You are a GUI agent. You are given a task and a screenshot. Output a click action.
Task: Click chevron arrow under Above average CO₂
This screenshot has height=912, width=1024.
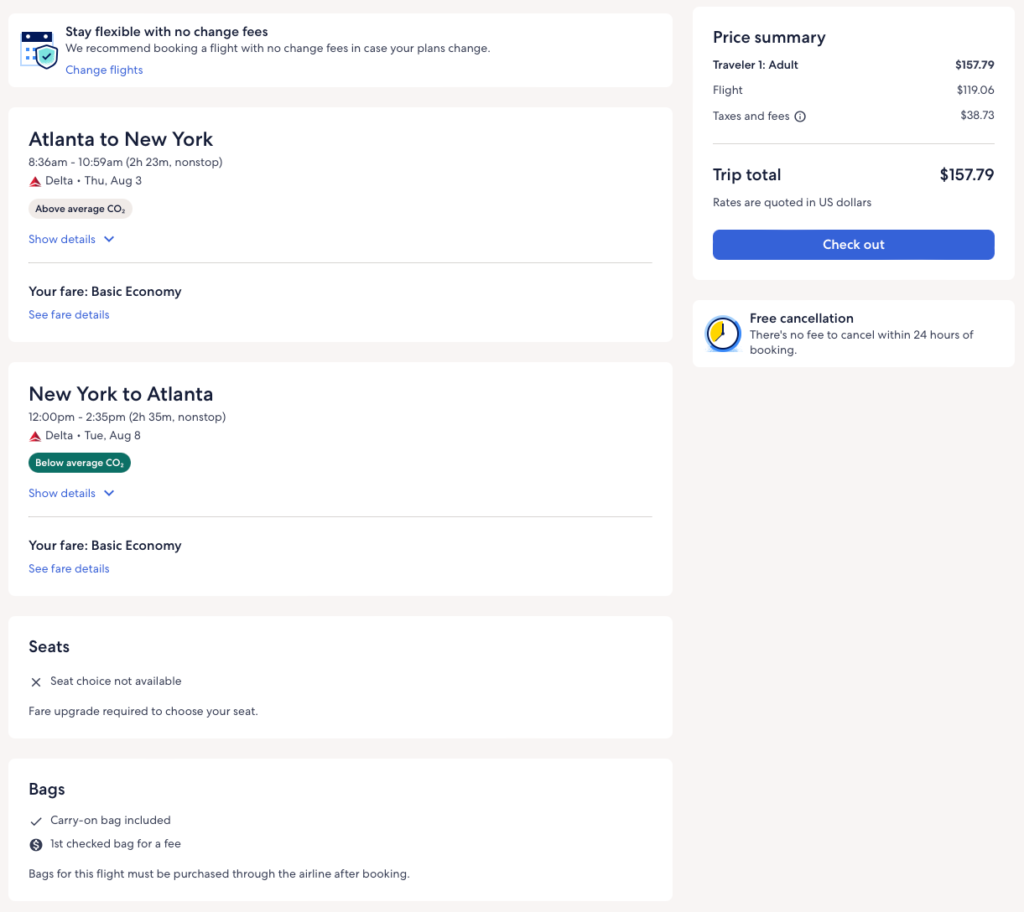click(109, 240)
